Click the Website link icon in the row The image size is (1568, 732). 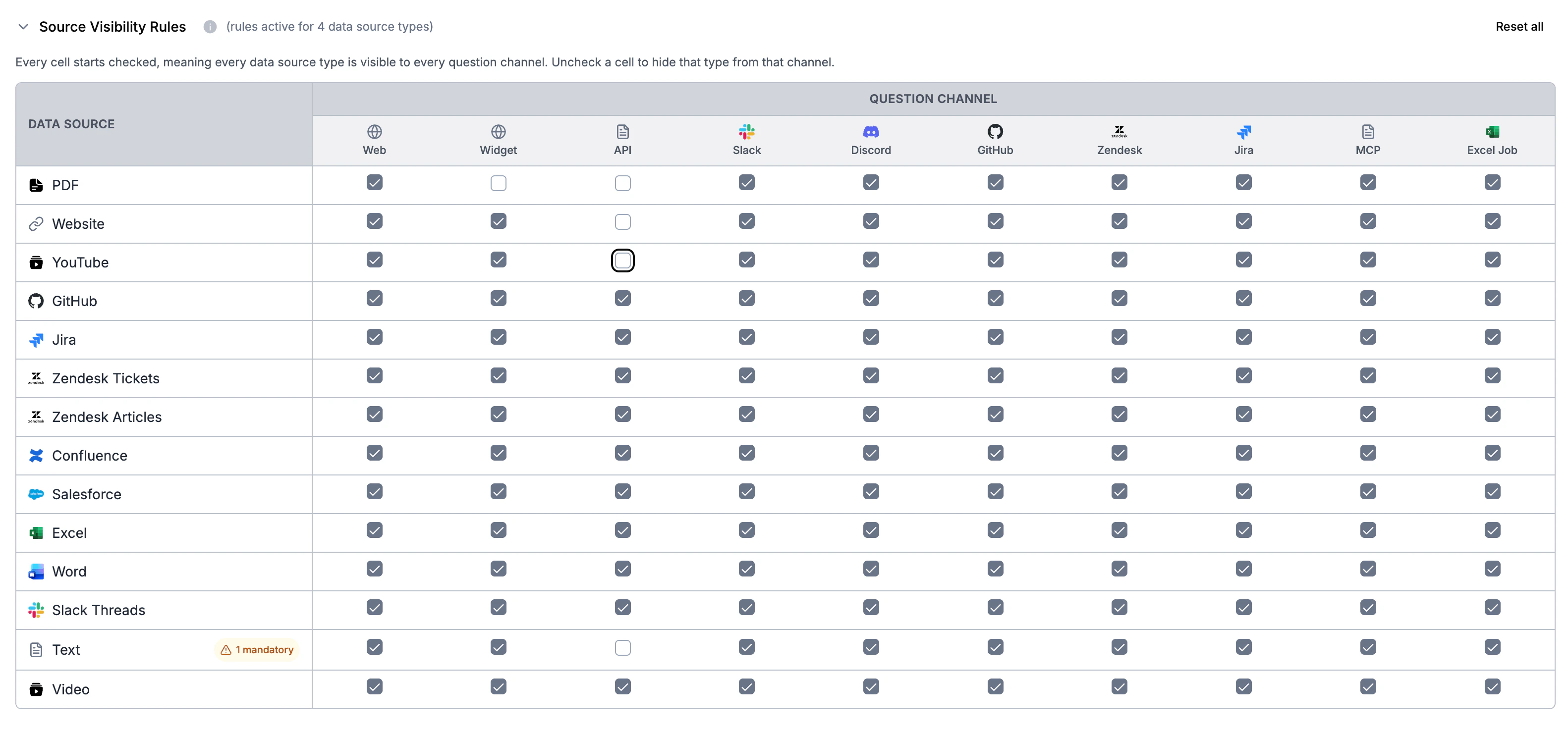pos(36,224)
